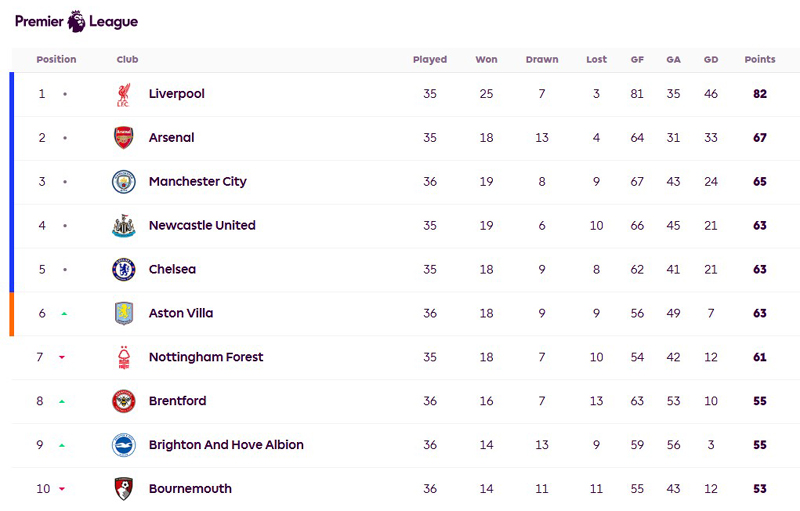Screen dimensions: 800x511
Task: Click the Club column header
Action: (127, 60)
